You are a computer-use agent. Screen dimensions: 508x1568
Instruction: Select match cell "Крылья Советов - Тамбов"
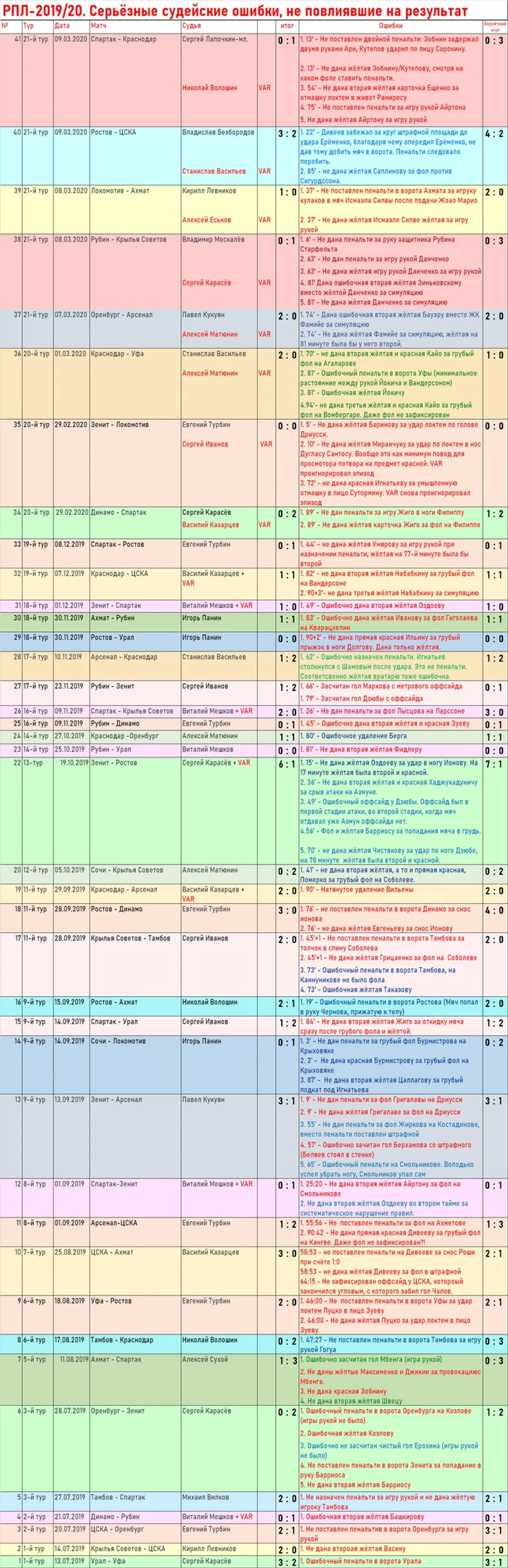click(130, 939)
